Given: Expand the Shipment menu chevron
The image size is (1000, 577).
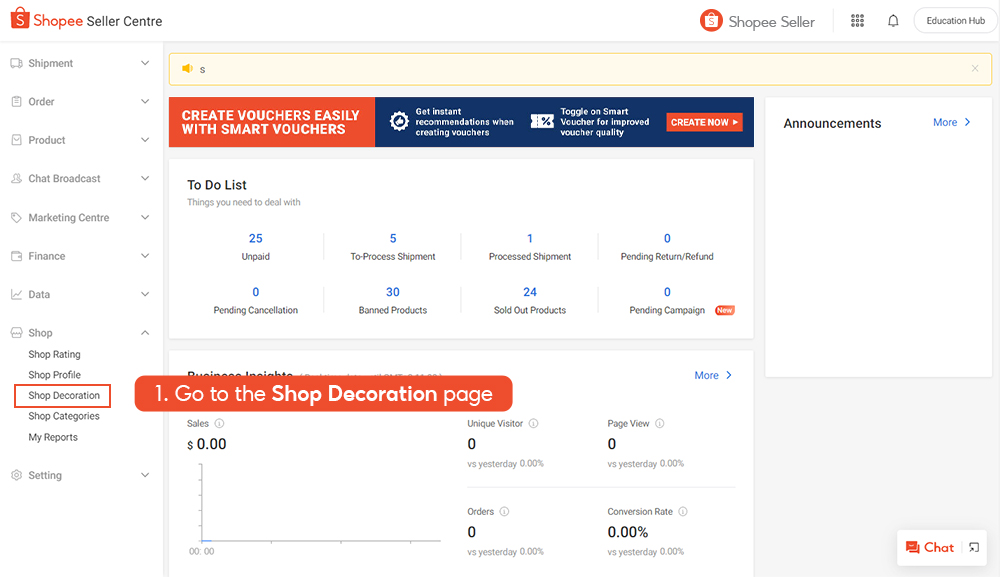Looking at the screenshot, I should tap(145, 63).
